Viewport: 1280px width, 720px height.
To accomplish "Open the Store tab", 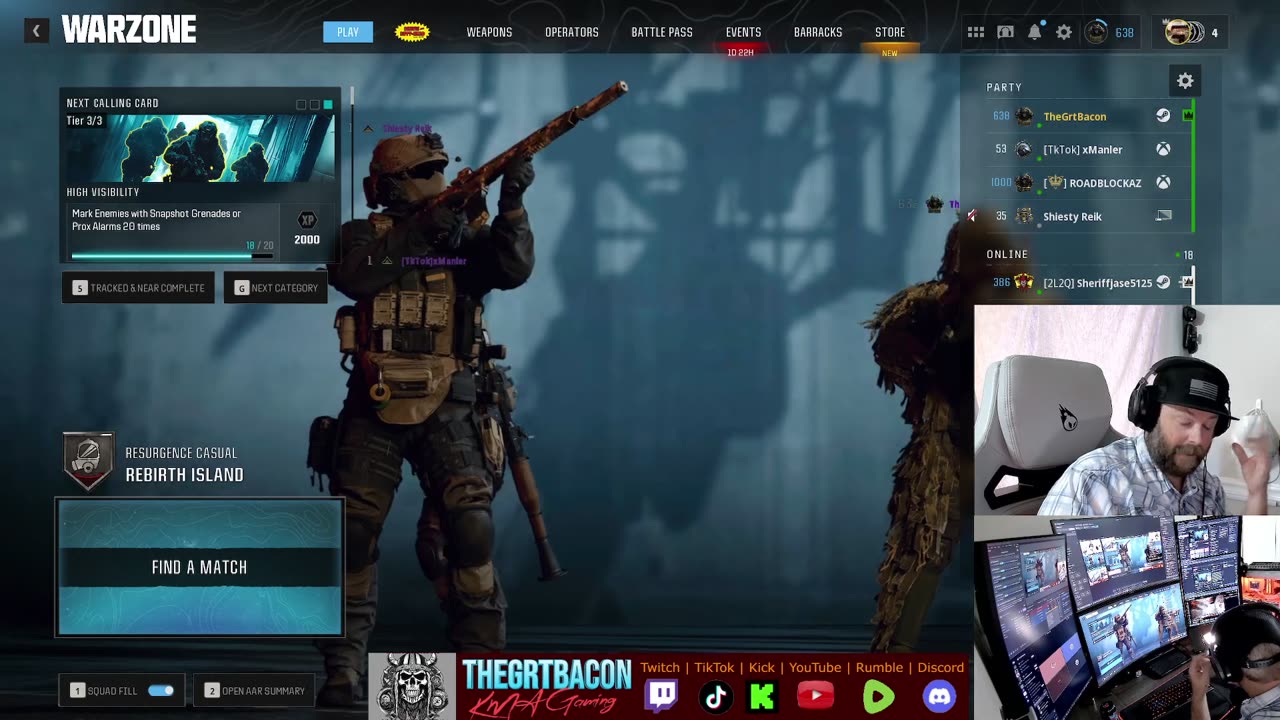I will point(890,33).
